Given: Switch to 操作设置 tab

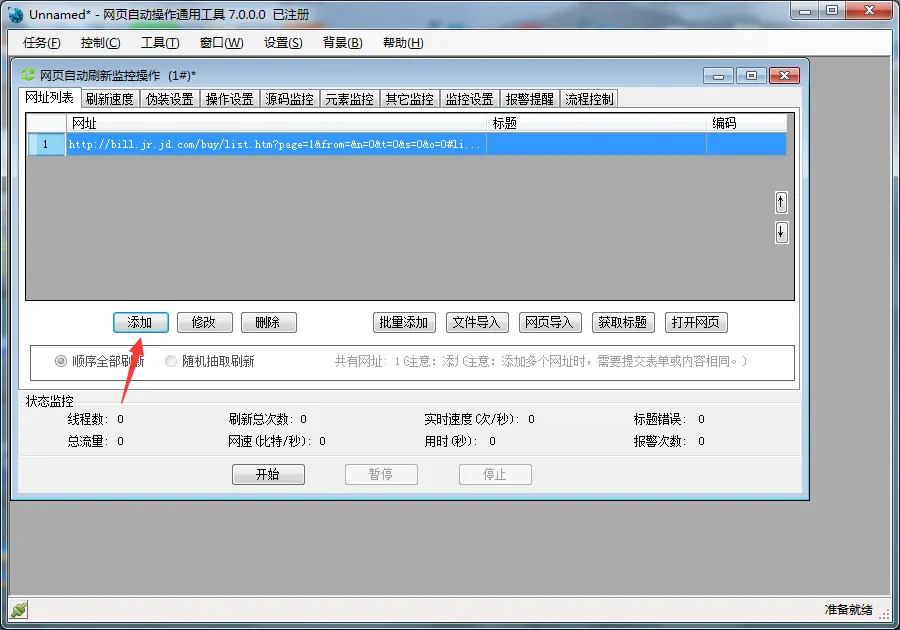Looking at the screenshot, I should point(230,99).
